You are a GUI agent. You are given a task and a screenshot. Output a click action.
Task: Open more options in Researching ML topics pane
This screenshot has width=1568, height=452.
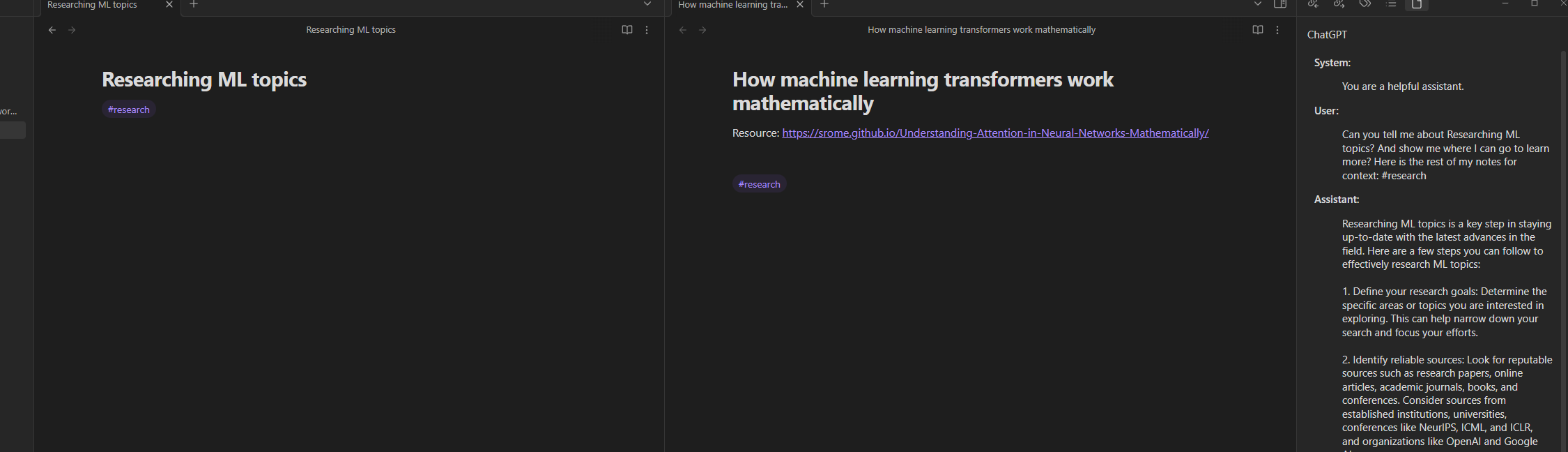pyautogui.click(x=647, y=30)
